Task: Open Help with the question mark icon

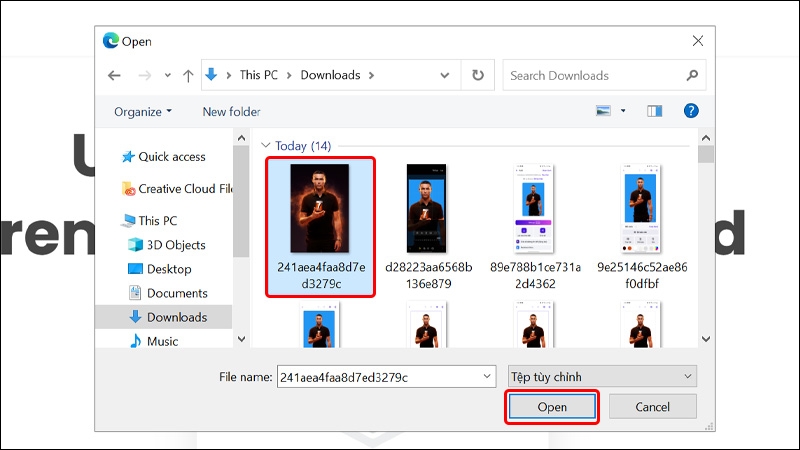Action: [691, 111]
